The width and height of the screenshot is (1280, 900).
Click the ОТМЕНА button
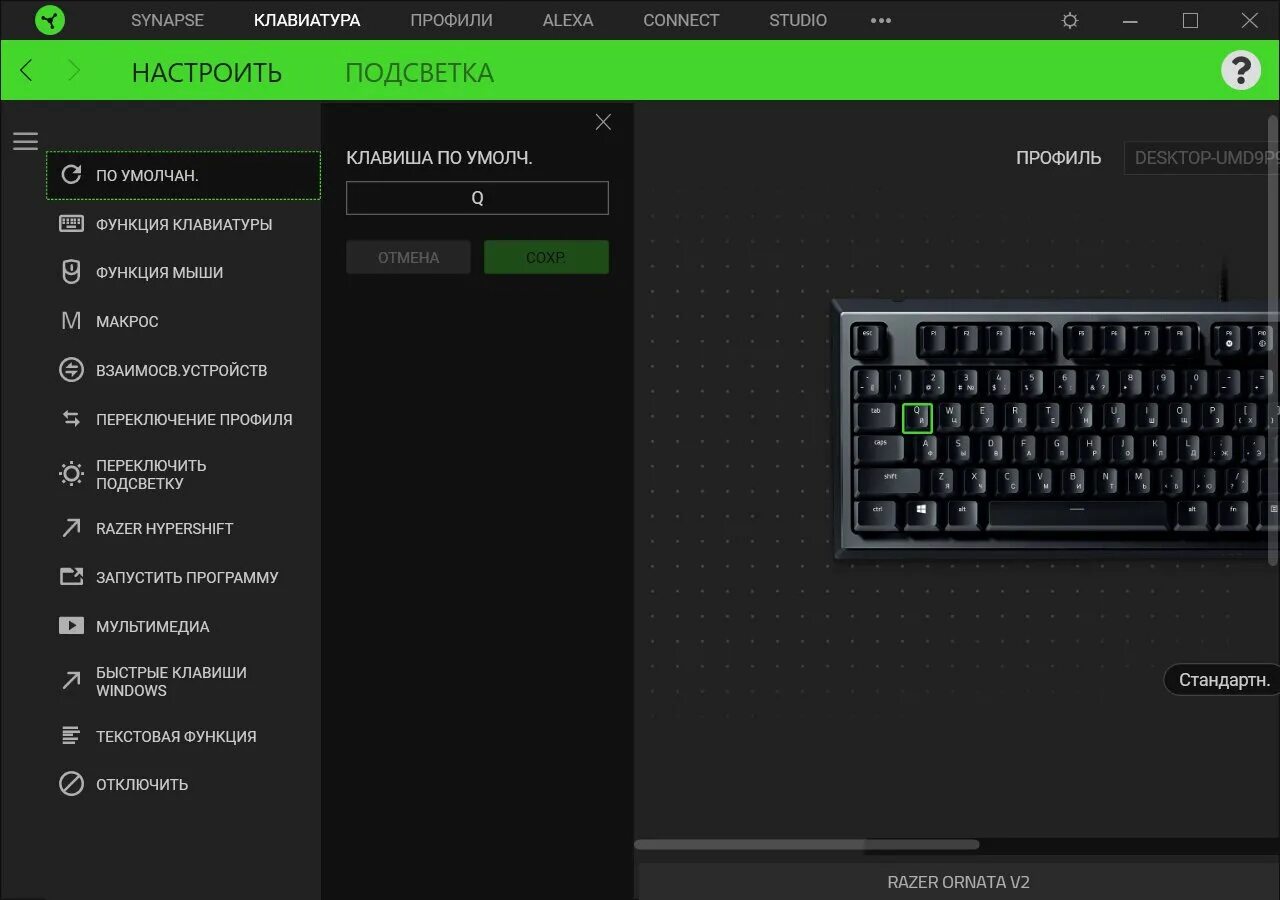[x=408, y=257]
